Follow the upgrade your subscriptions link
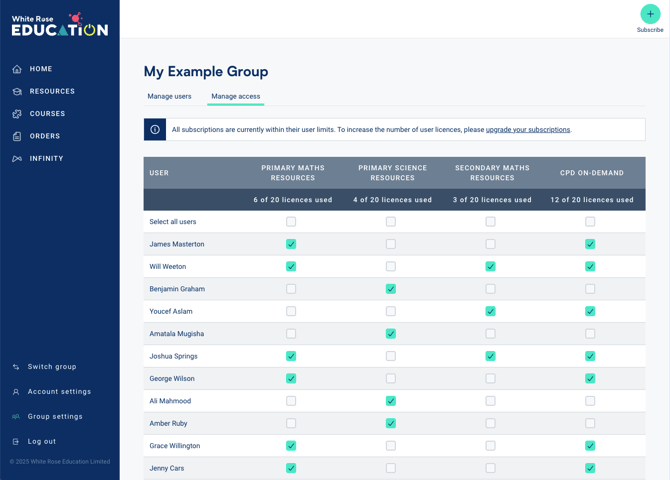 528,130
